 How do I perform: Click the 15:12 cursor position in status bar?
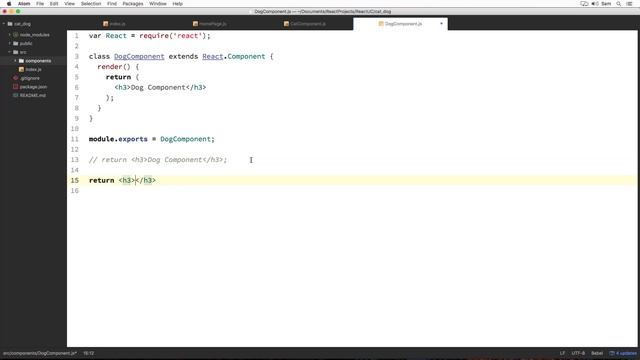89,353
